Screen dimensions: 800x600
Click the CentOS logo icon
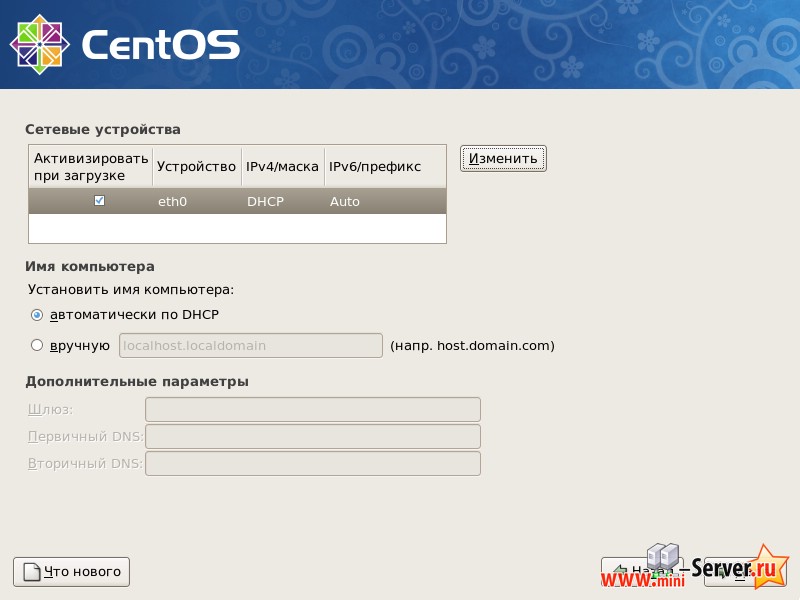click(40, 44)
